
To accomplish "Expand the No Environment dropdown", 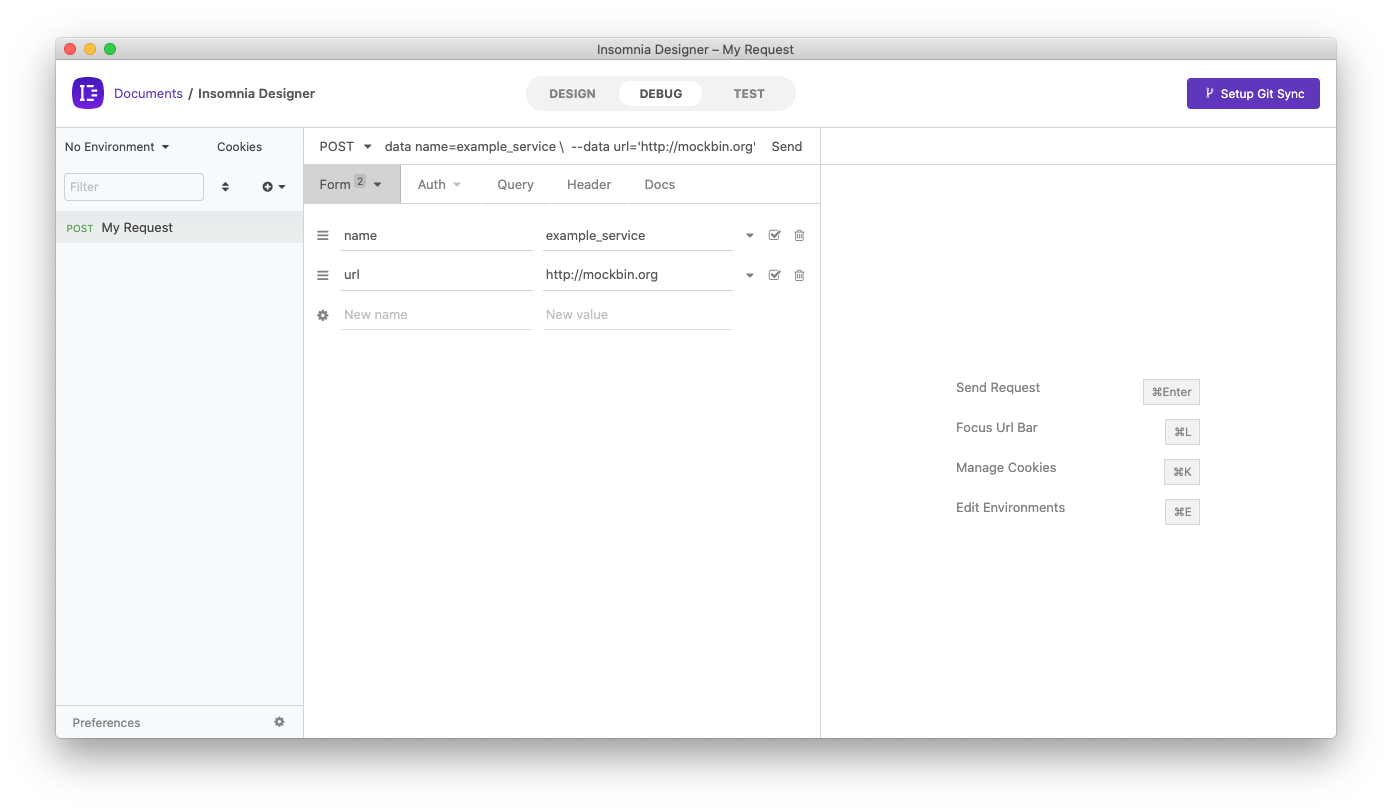I will point(117,147).
